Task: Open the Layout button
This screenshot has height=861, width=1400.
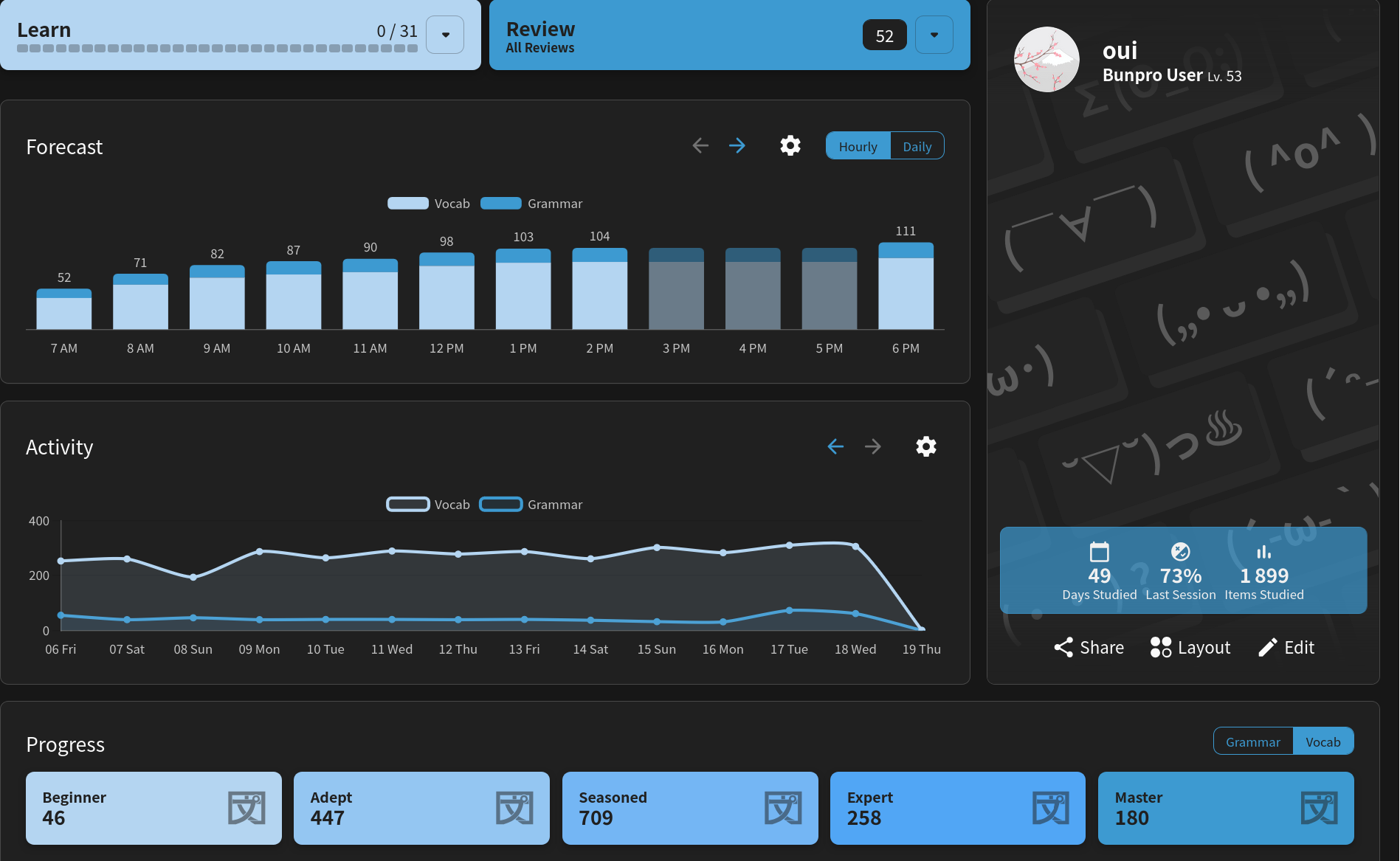Action: (1190, 647)
